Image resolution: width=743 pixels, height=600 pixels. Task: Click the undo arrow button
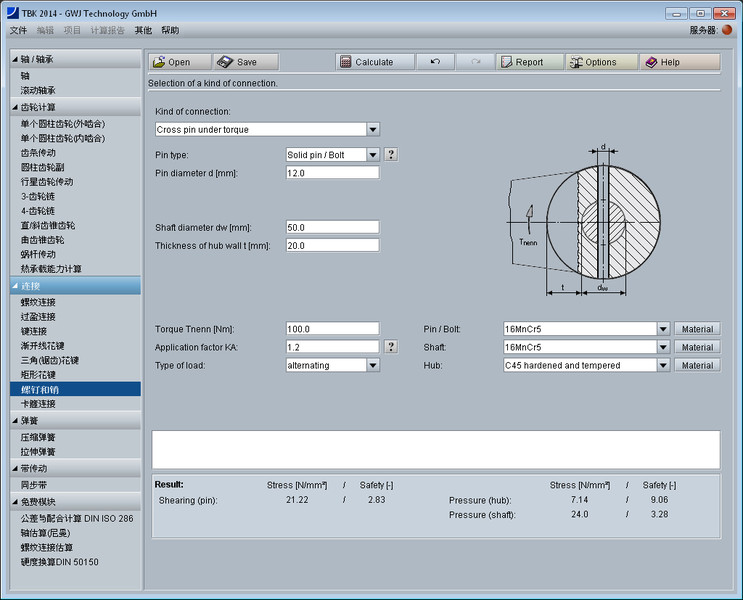(435, 62)
